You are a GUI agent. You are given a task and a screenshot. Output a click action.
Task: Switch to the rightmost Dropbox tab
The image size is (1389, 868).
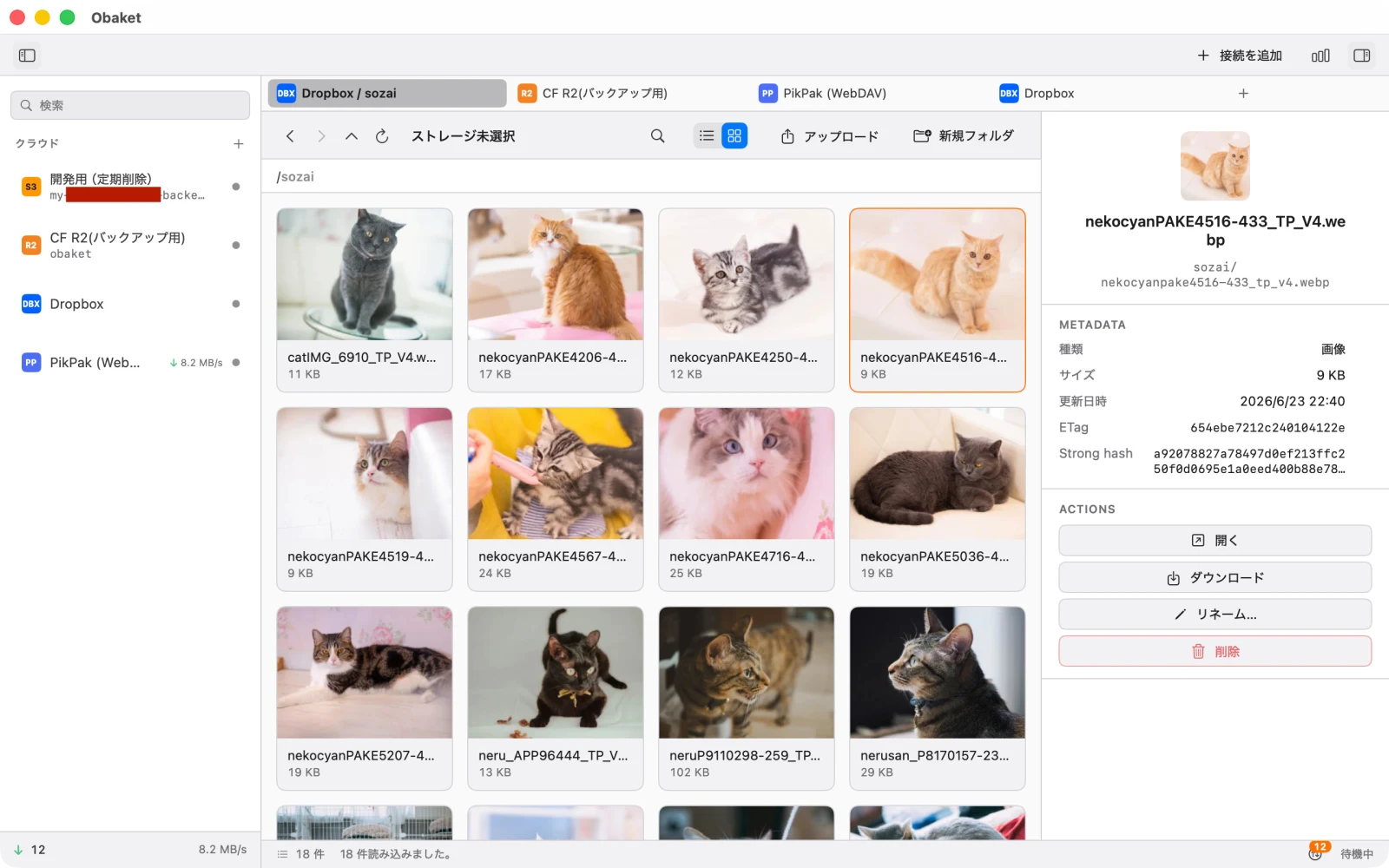click(x=1109, y=93)
